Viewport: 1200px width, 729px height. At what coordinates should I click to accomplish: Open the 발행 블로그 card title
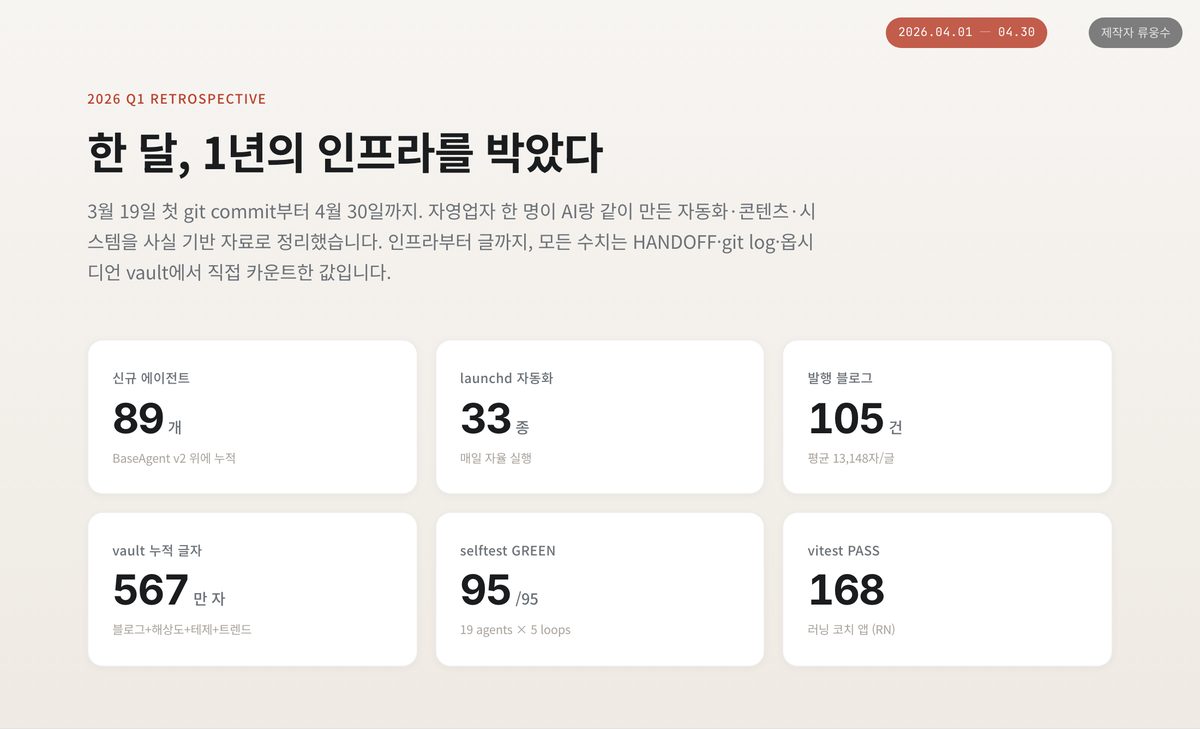click(840, 379)
